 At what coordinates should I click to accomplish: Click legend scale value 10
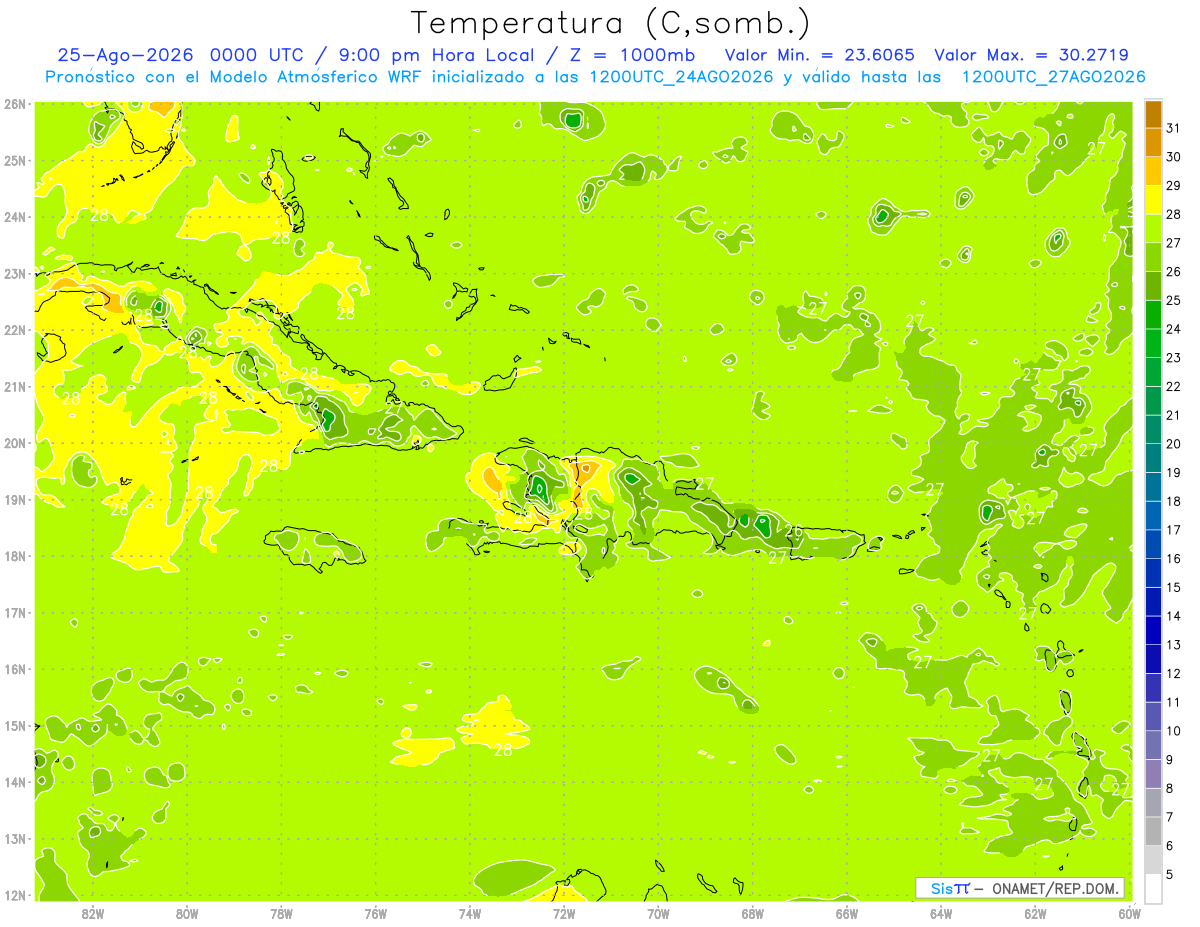tap(1173, 731)
